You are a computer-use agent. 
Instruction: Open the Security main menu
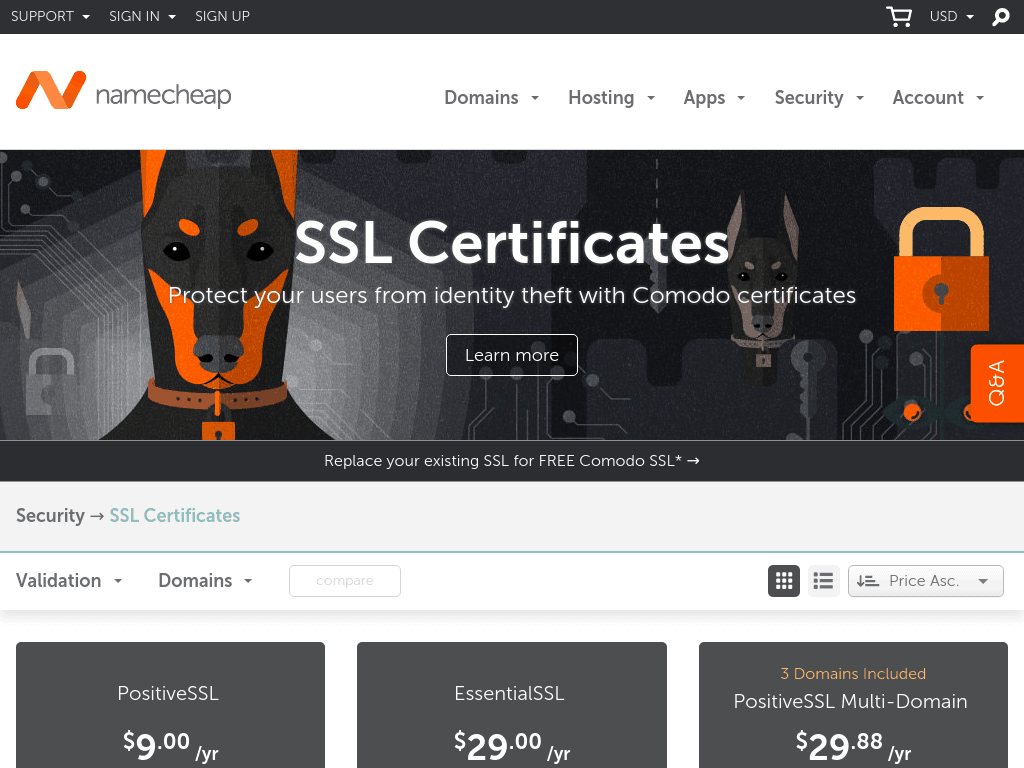coord(819,97)
